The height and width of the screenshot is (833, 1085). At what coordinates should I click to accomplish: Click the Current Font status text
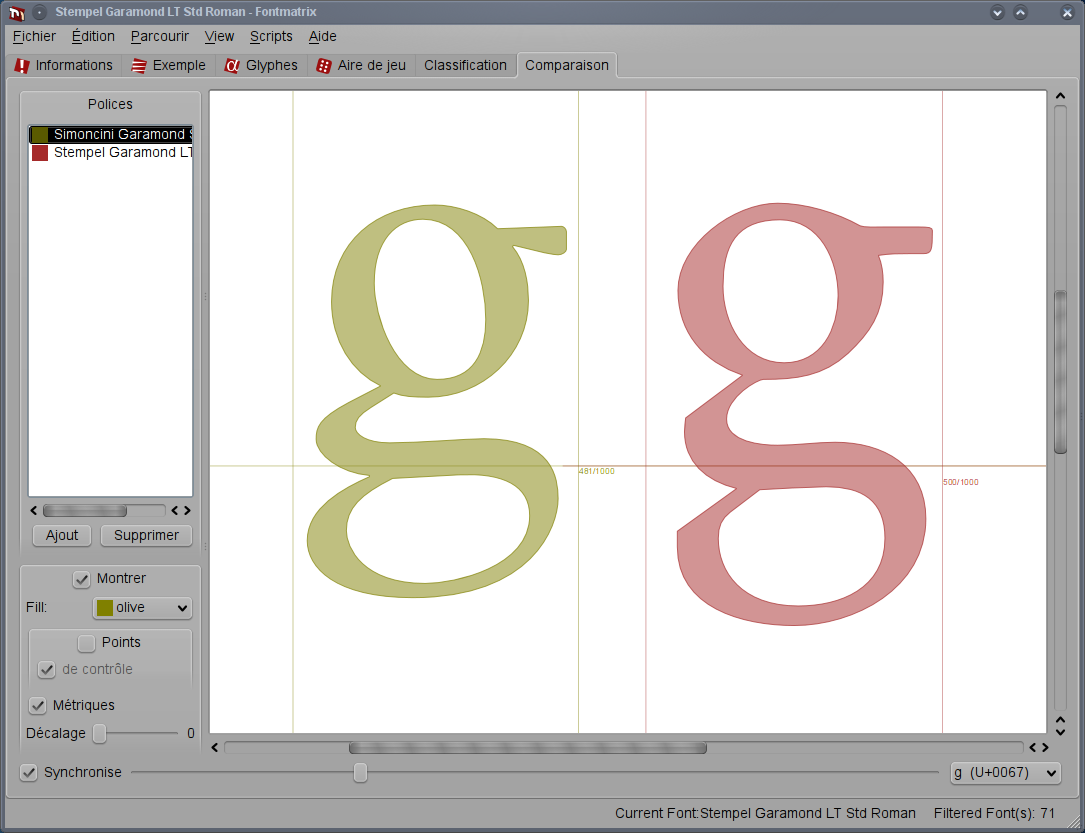(x=765, y=814)
